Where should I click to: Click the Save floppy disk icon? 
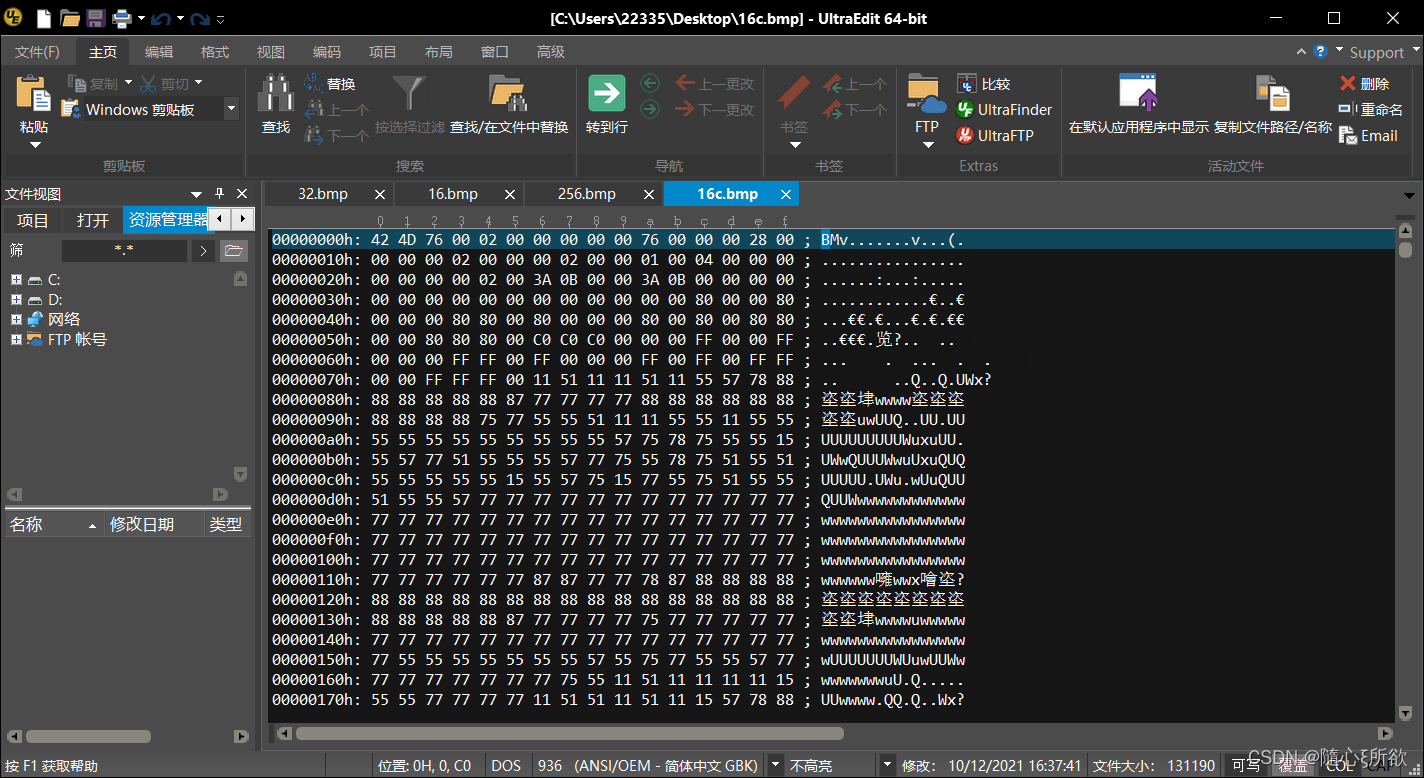96,18
